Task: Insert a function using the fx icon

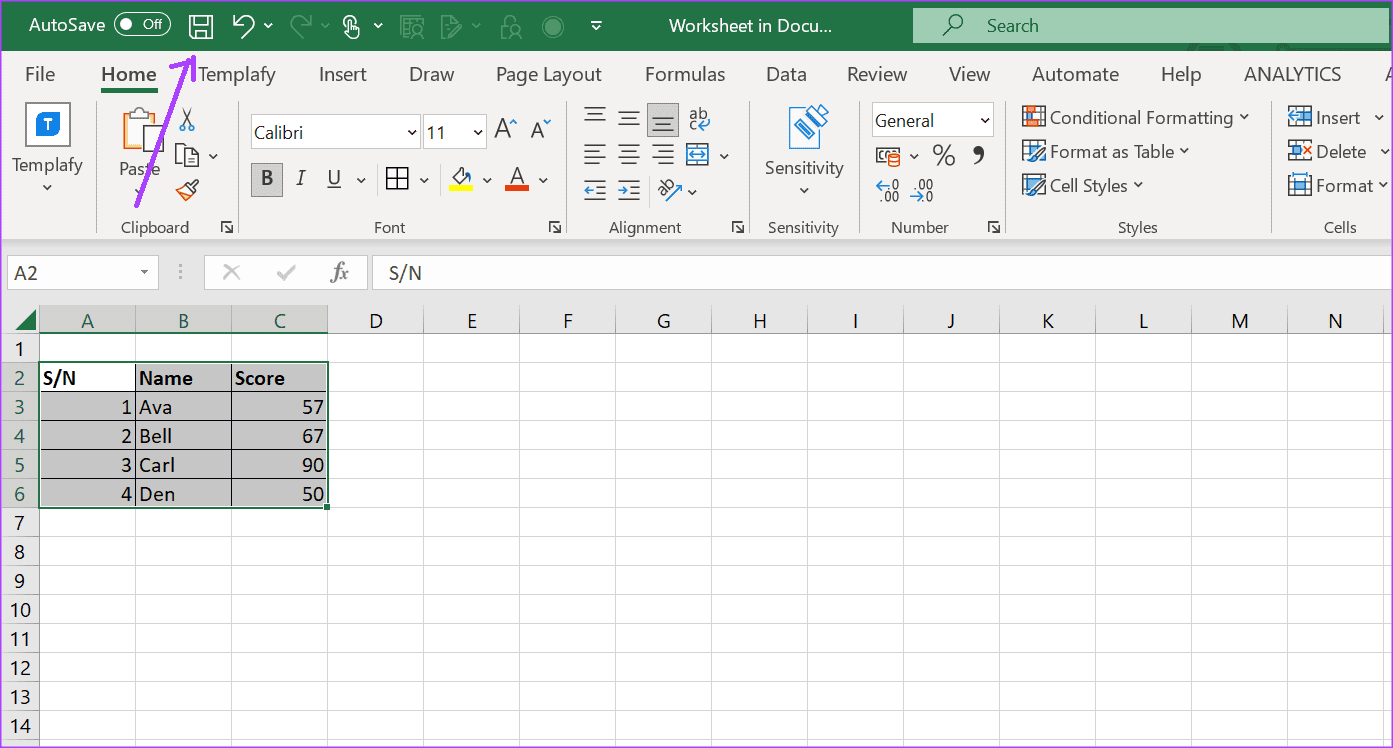Action: (x=340, y=272)
